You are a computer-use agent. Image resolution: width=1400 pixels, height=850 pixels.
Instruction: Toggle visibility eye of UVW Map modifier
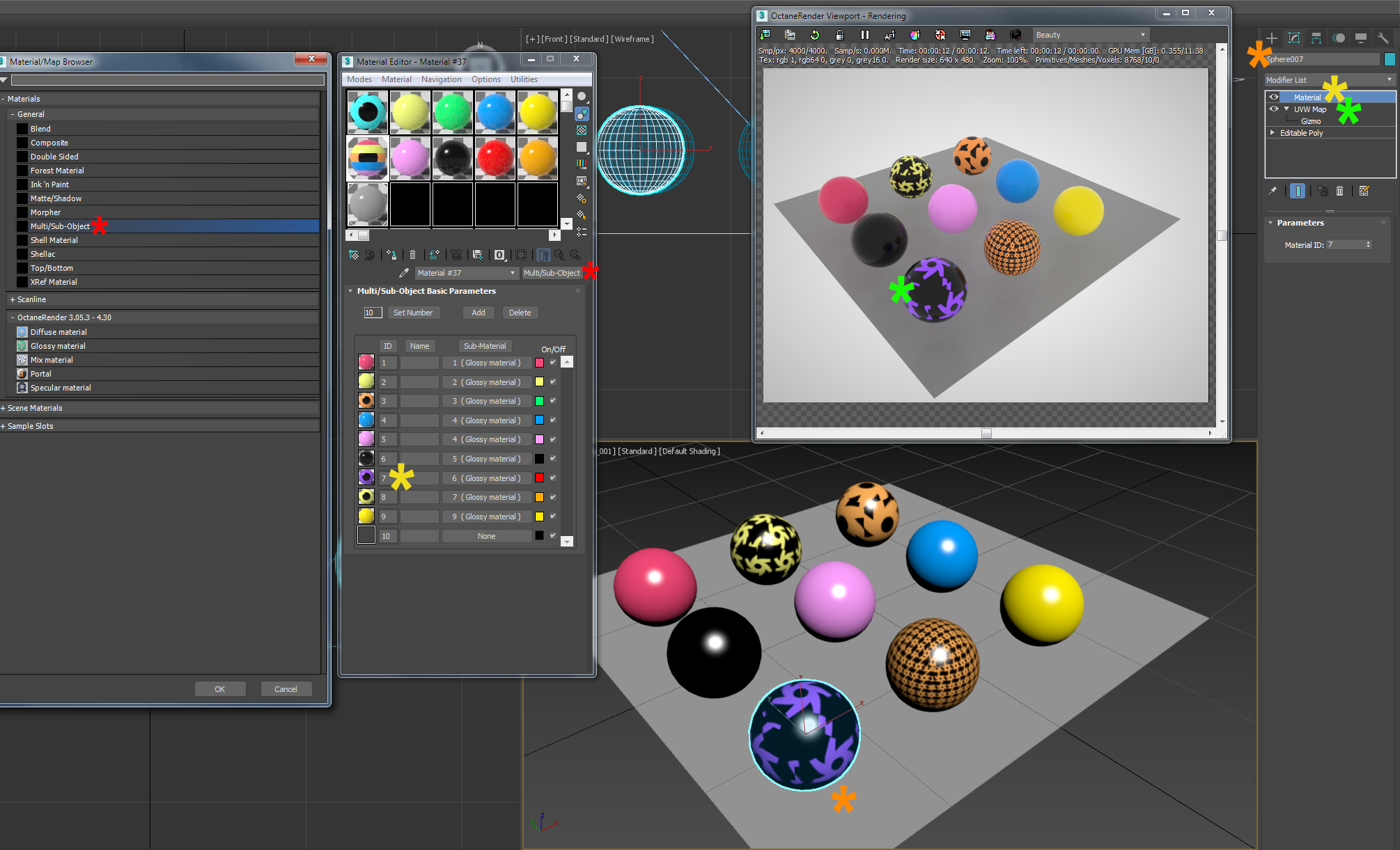tap(1273, 109)
